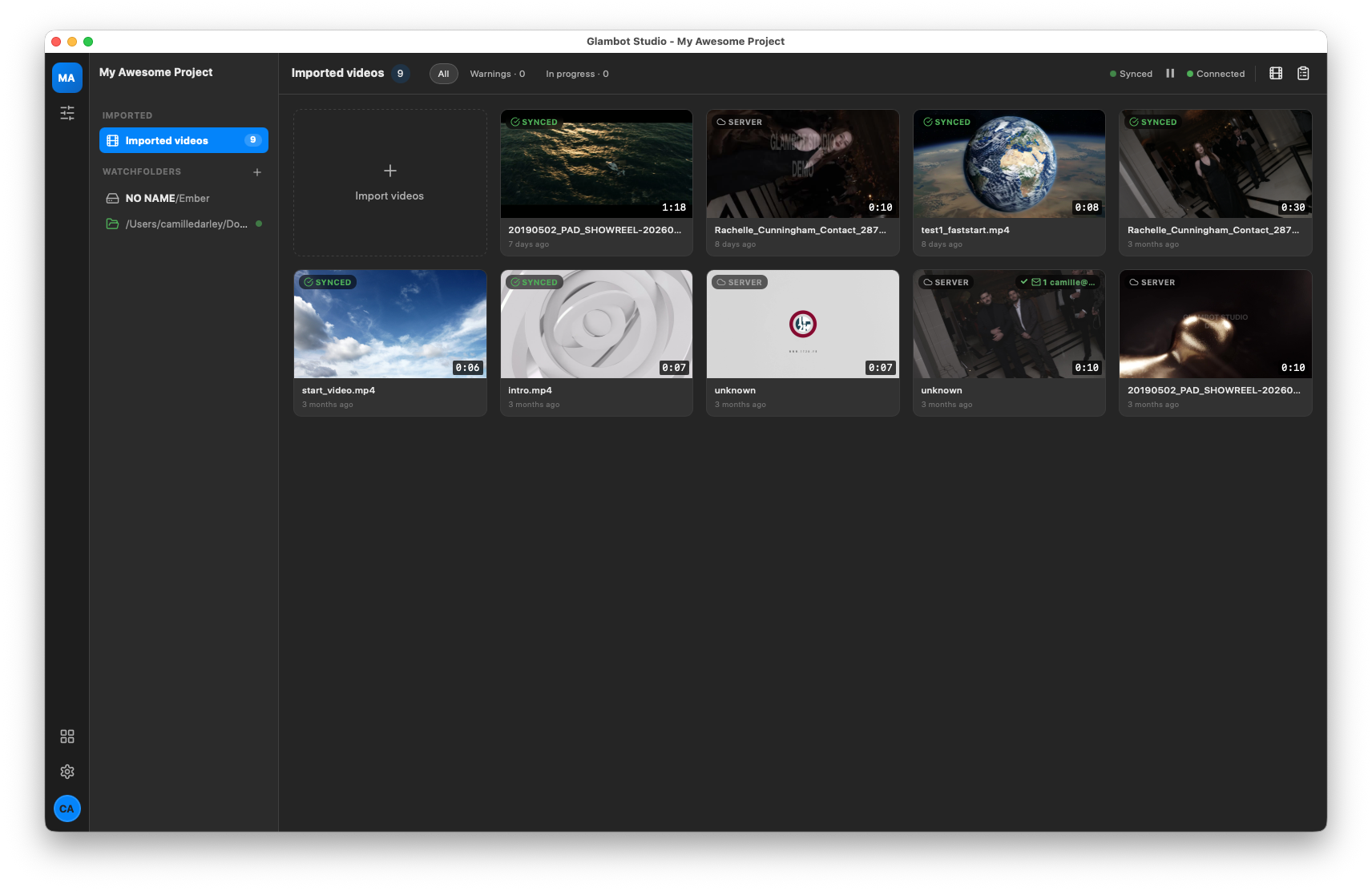Screen dimensions: 1372x891
Task: Click SERVER badge on 8 days ago Rachelle video
Action: pos(739,123)
